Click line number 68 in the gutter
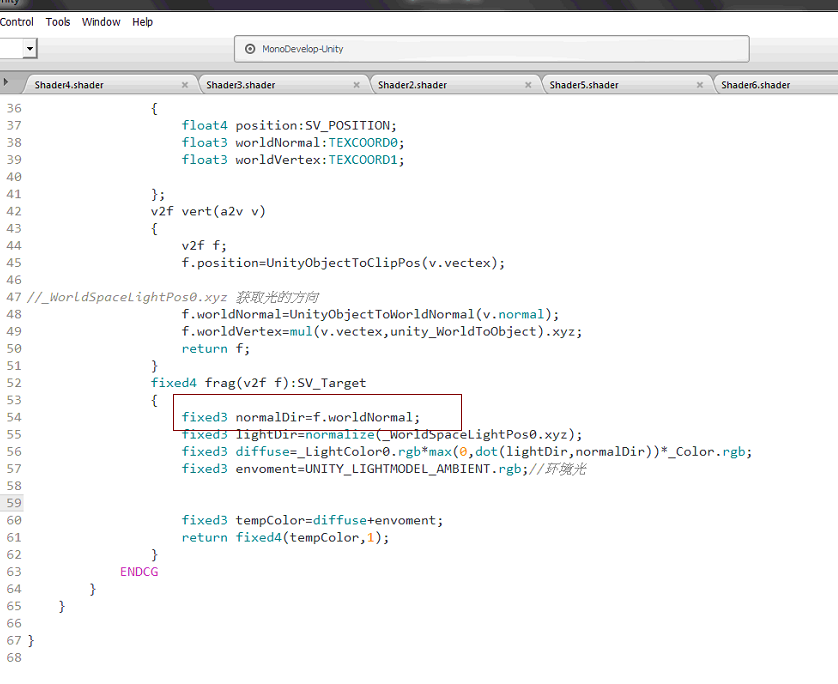Image resolution: width=838 pixels, height=684 pixels. coord(14,658)
